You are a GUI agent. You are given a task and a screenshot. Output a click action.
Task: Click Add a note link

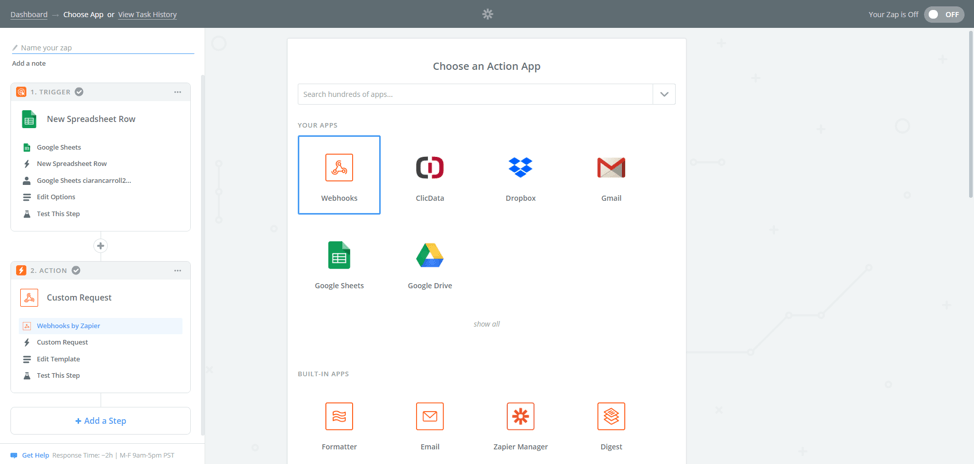click(29, 63)
